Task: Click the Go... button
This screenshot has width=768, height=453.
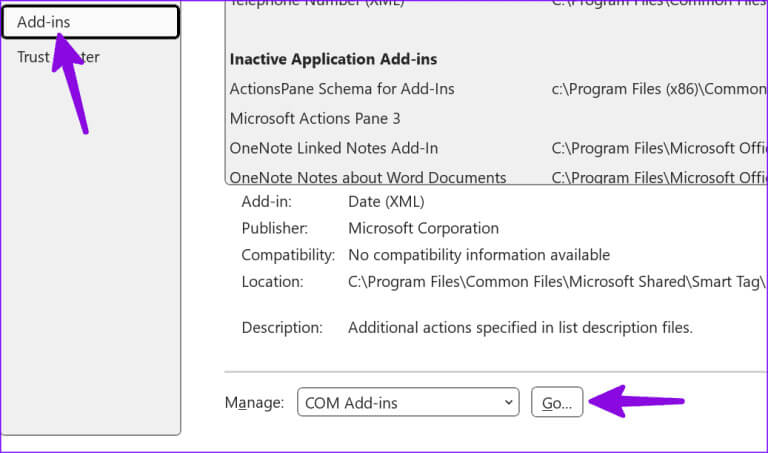Action: 557,403
